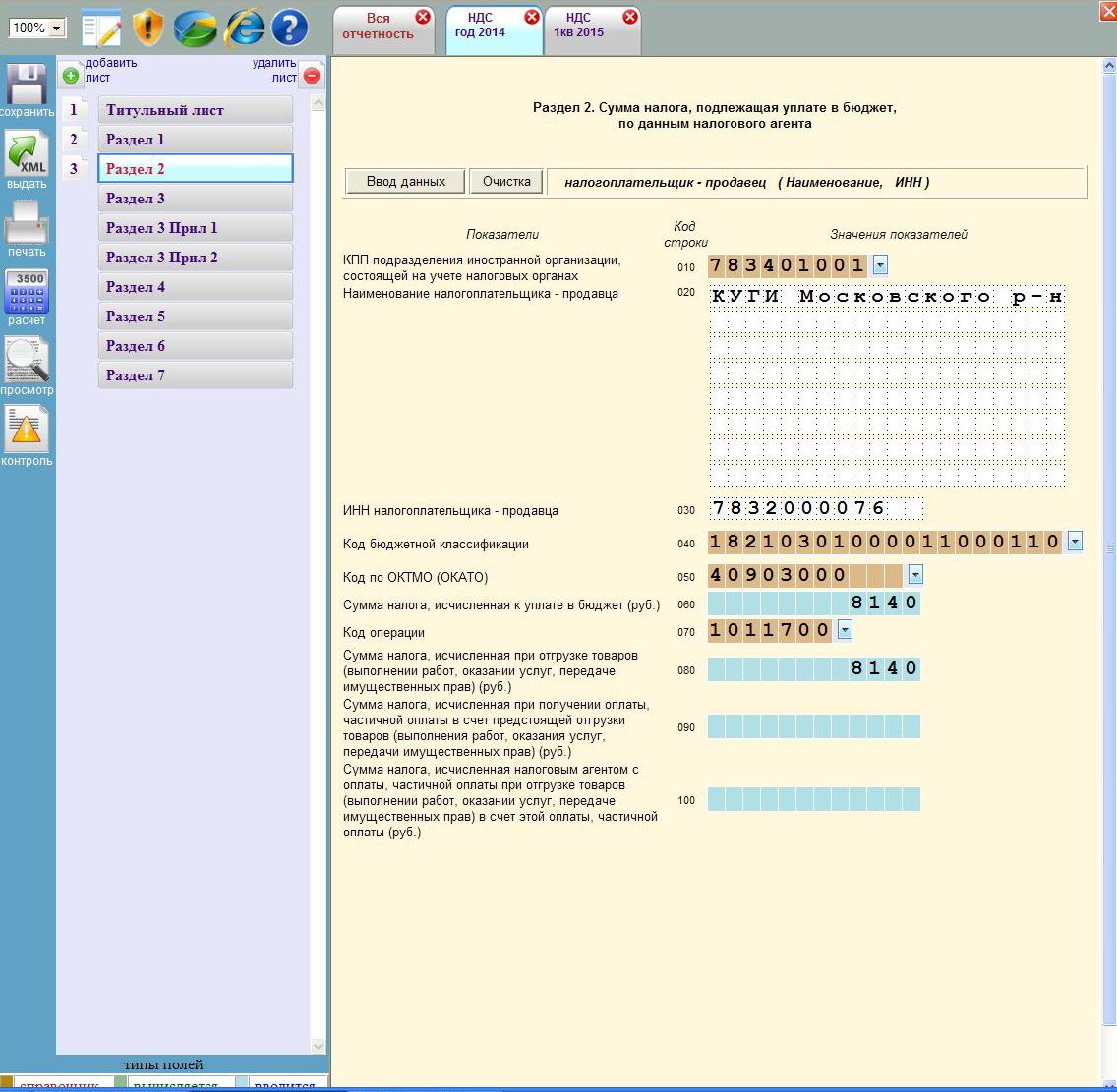
Task: Select Раздел 3 Прил 1 in sheet list
Action: pyautogui.click(x=196, y=228)
